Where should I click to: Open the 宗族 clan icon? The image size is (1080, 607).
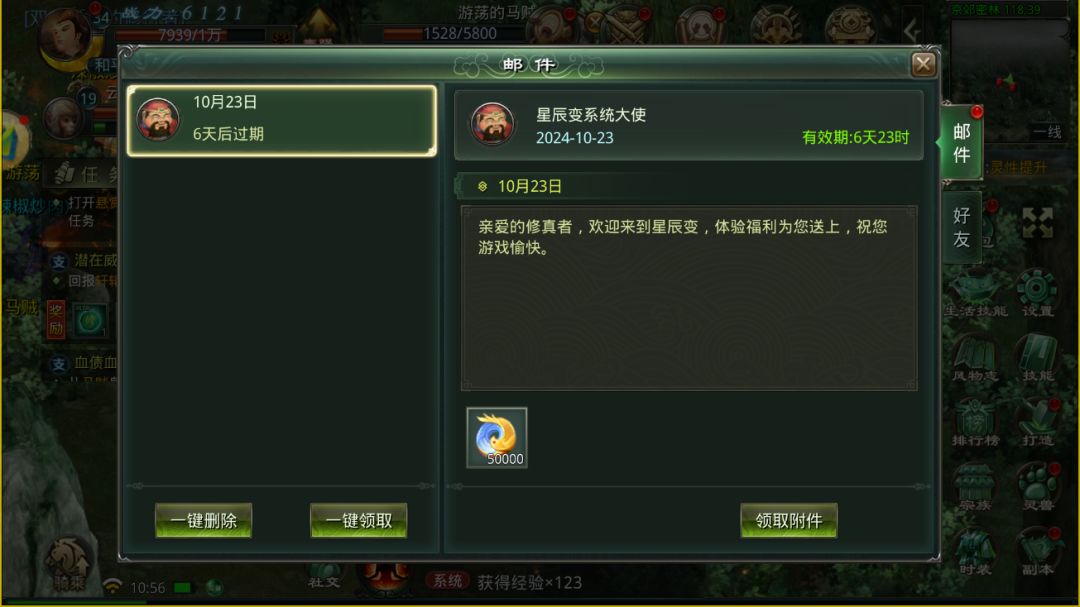pos(975,486)
